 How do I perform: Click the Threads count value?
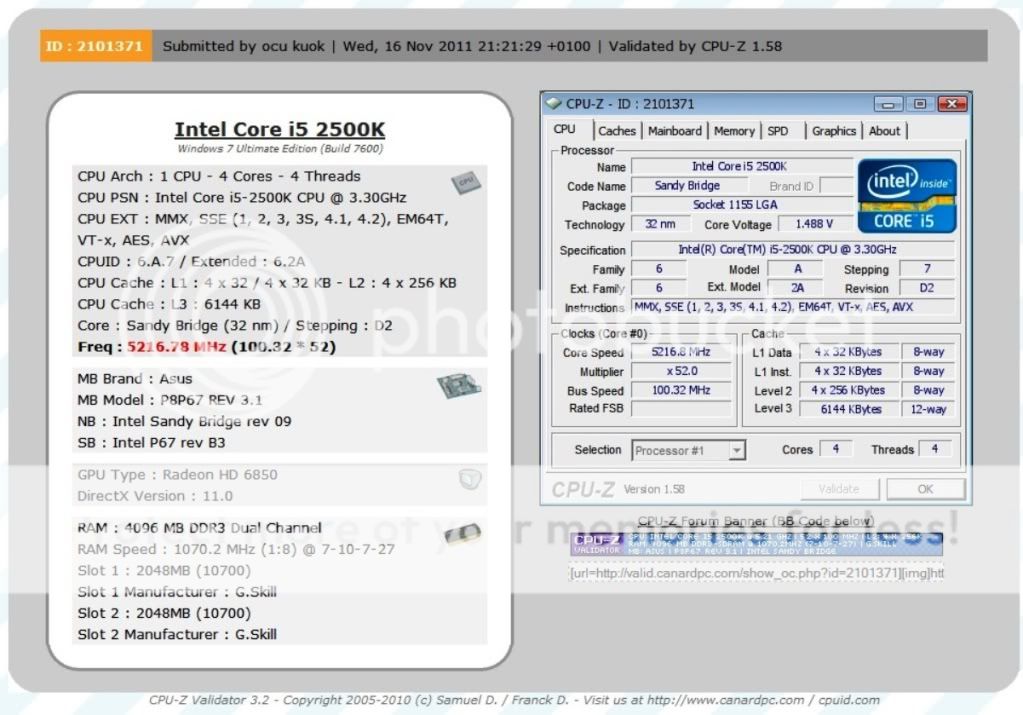pyautogui.click(x=935, y=449)
